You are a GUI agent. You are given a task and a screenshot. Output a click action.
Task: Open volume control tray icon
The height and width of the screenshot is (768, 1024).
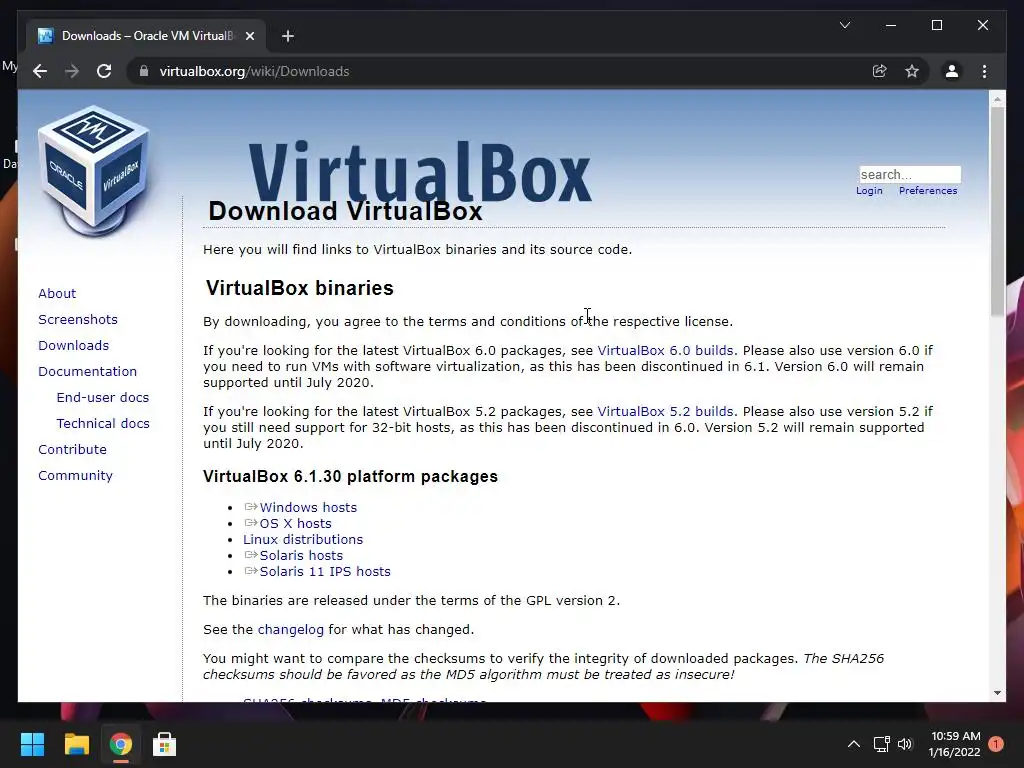tap(905, 744)
